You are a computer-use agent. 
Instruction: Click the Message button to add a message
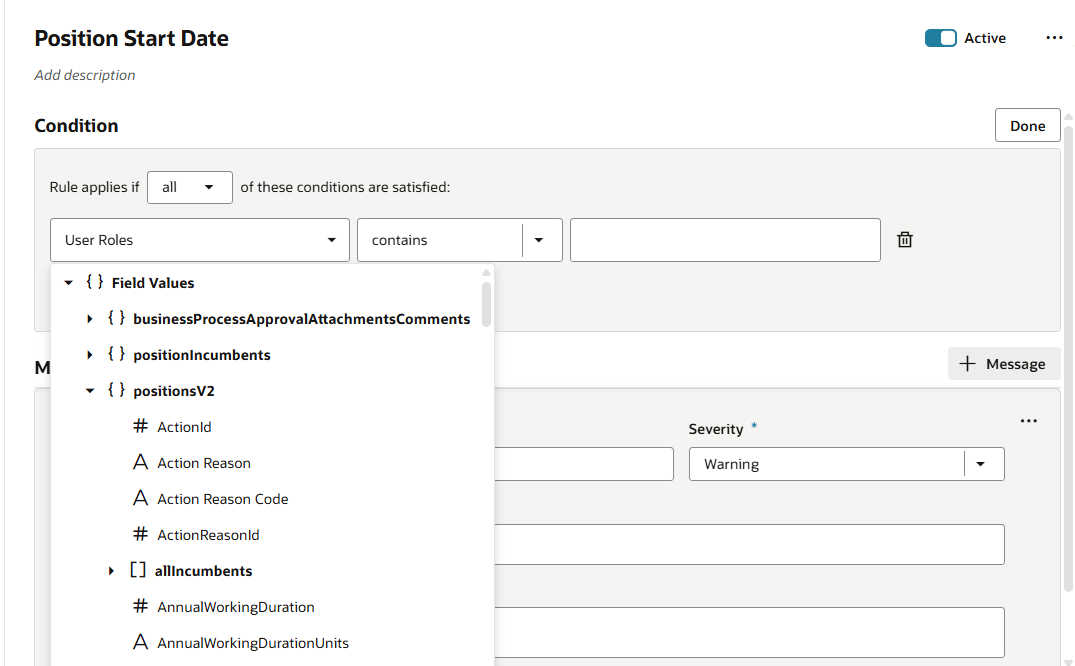(x=1004, y=364)
